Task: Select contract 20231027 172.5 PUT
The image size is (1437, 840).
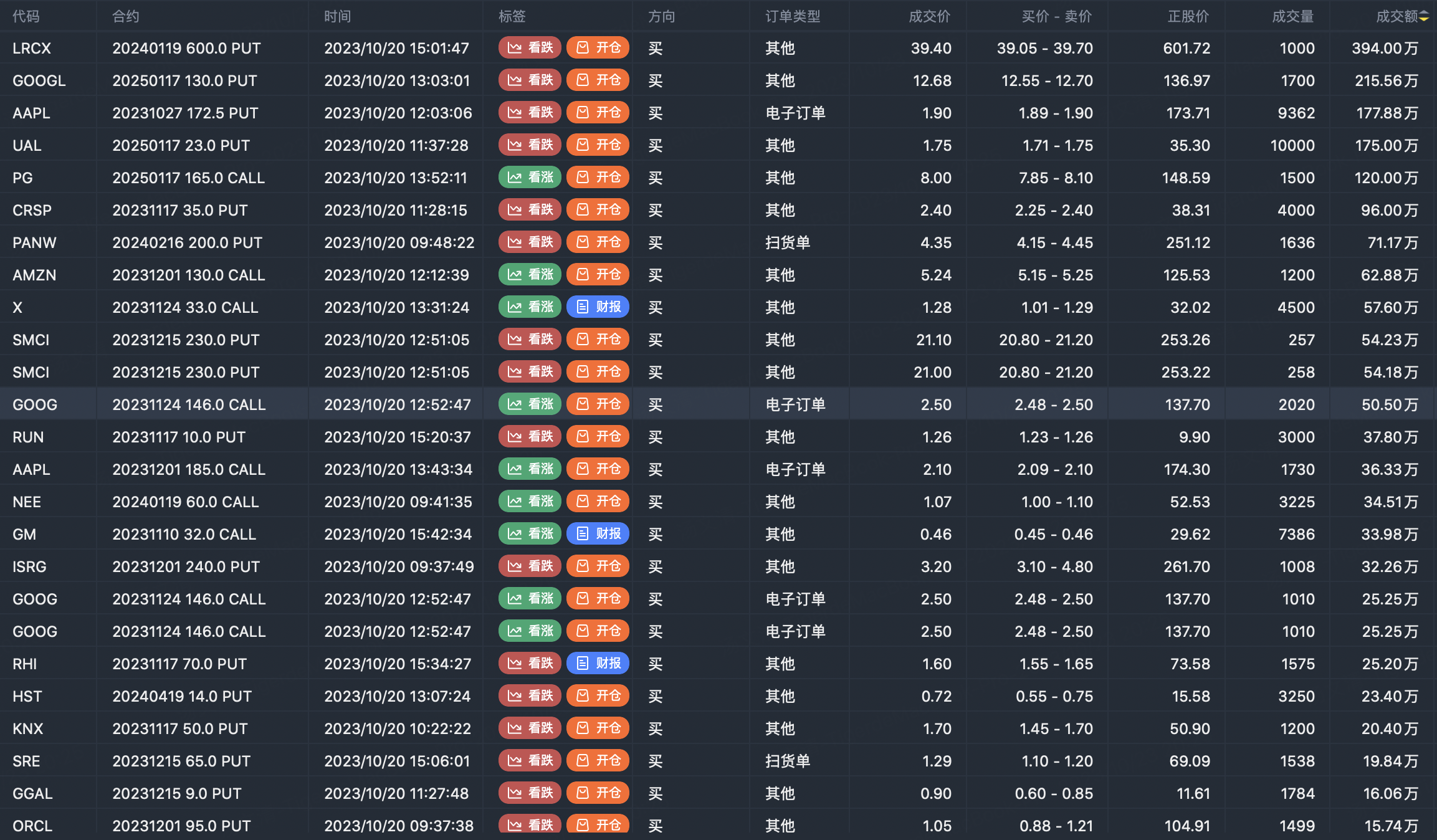Action: [185, 113]
